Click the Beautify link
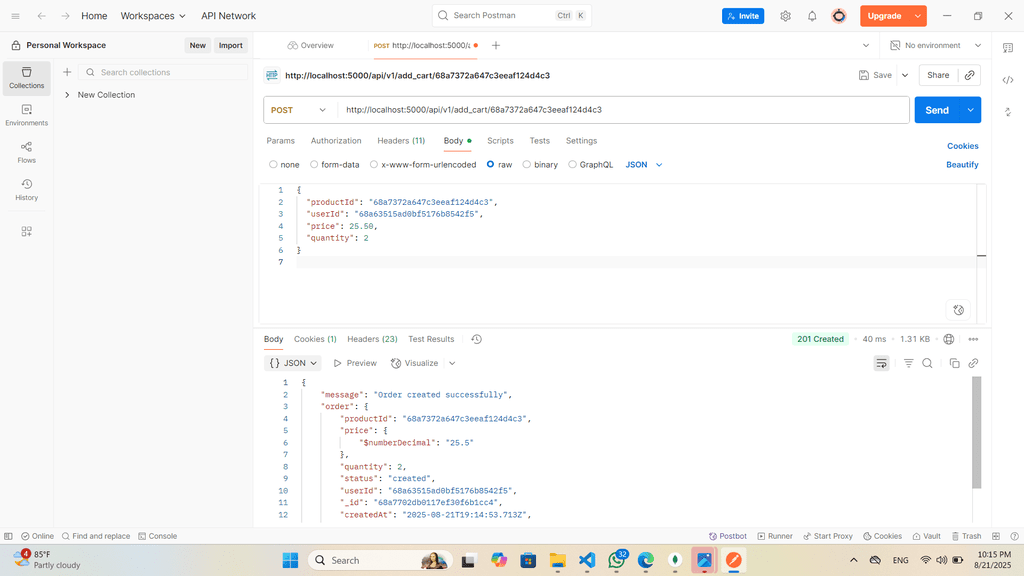Screen dimensions: 1024x576 962,165
